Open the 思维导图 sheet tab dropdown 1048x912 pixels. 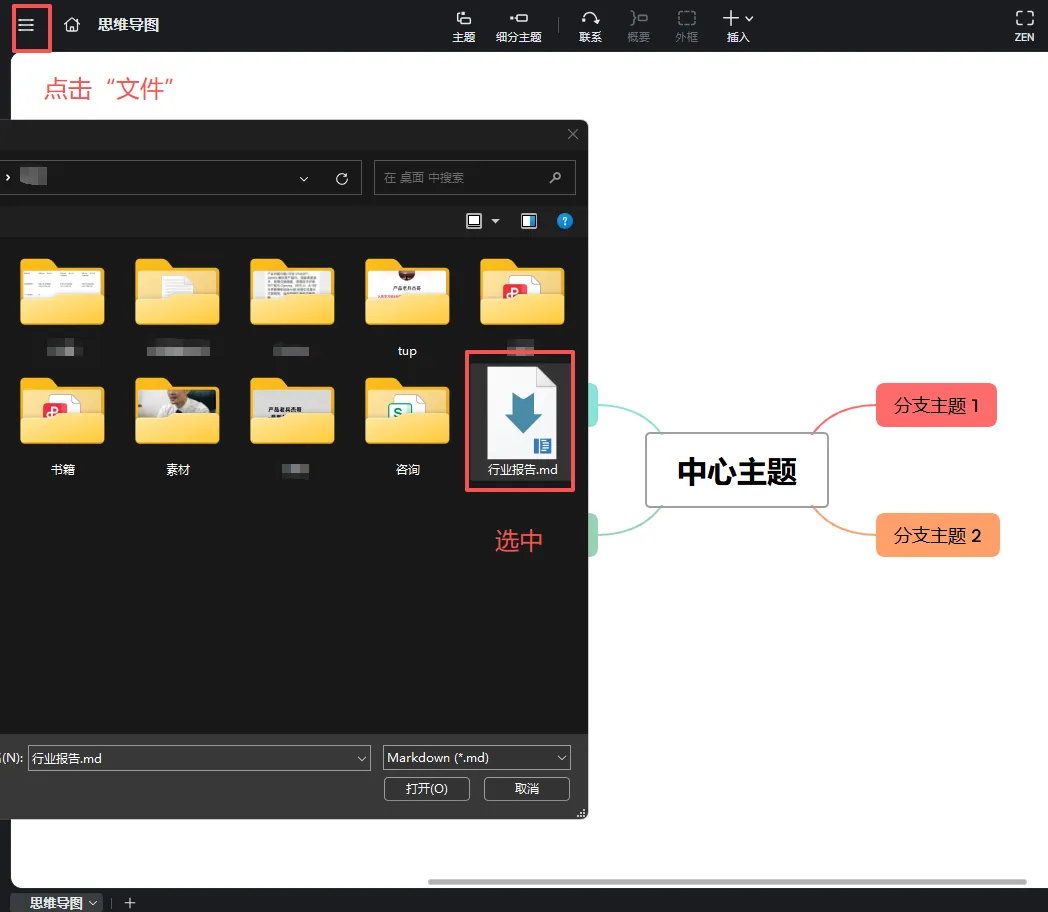point(93,903)
